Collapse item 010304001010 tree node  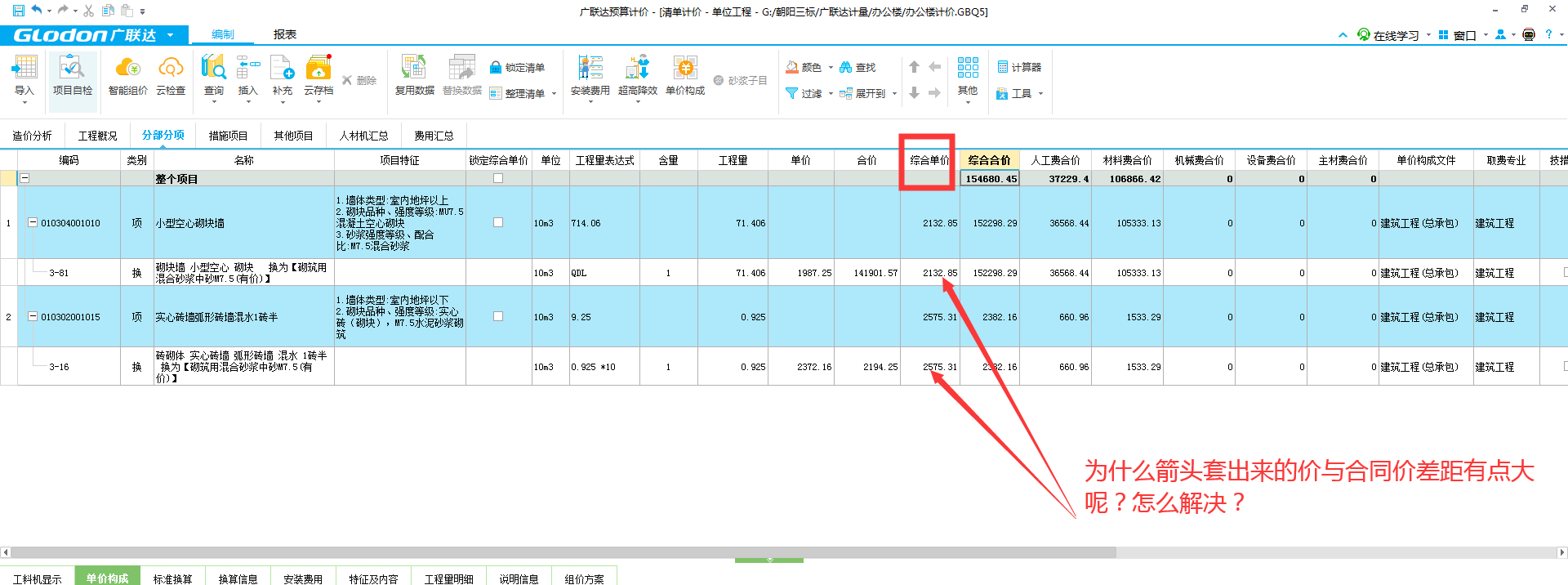pyautogui.click(x=33, y=222)
